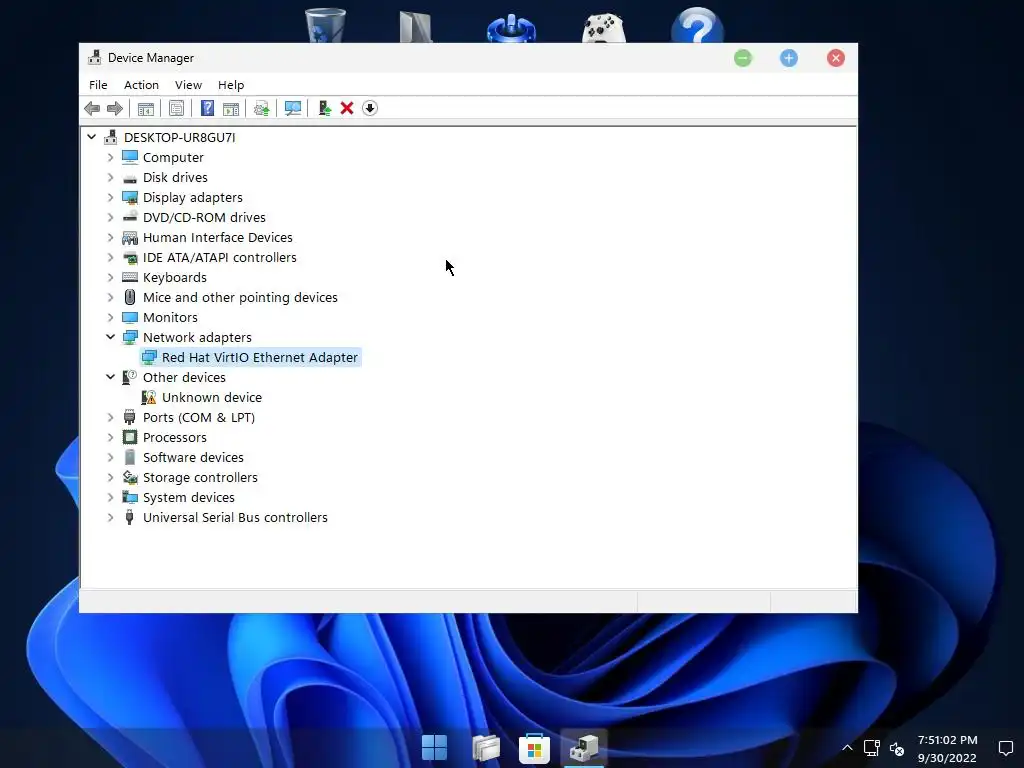
Task: Select the Other devices label
Action: [x=184, y=377]
